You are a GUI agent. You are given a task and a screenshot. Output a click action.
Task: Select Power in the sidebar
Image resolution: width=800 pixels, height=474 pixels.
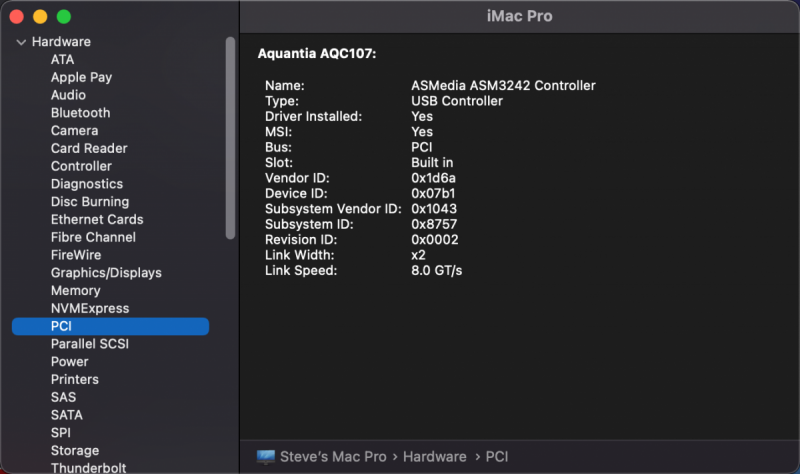(x=69, y=362)
